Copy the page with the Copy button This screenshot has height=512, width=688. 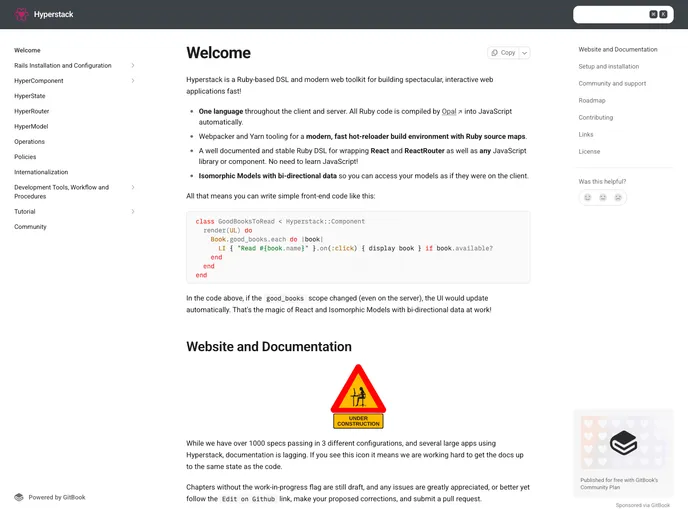click(x=503, y=53)
